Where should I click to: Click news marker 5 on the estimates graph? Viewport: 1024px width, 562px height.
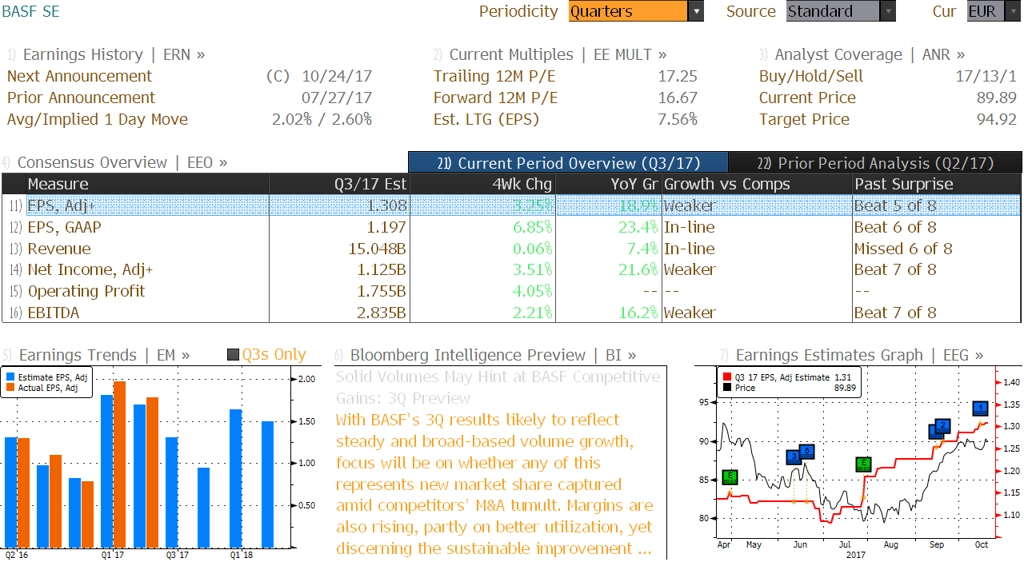click(x=807, y=450)
